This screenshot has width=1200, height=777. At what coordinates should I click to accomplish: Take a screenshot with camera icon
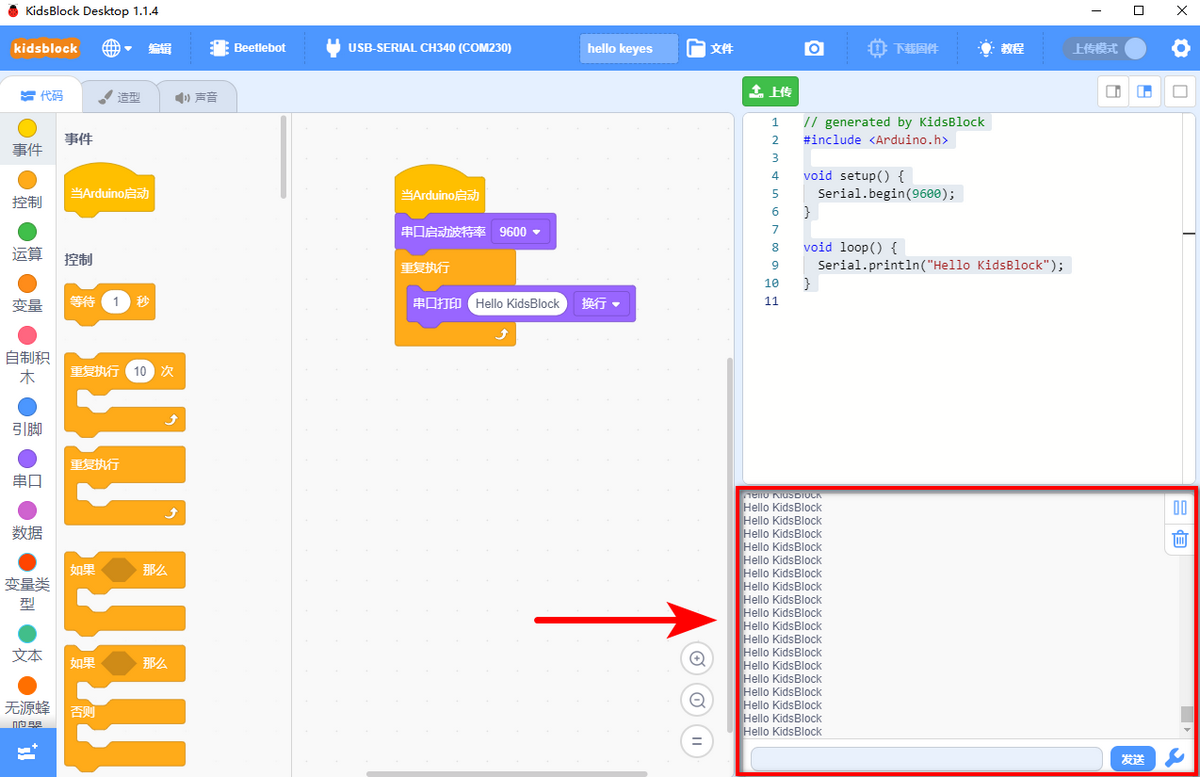pos(815,48)
